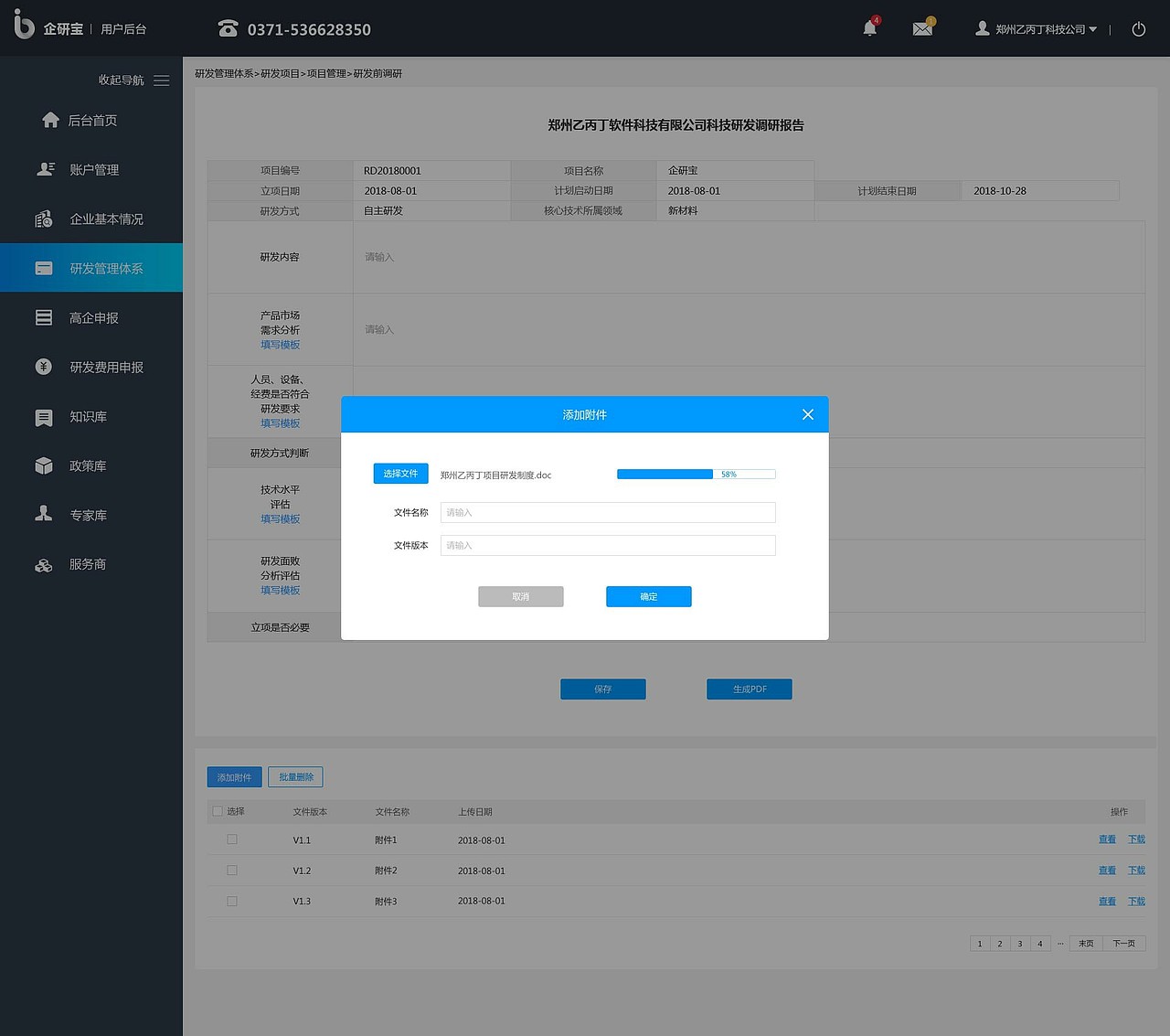
Task: Click 末页 pagination button
Action: (1086, 944)
